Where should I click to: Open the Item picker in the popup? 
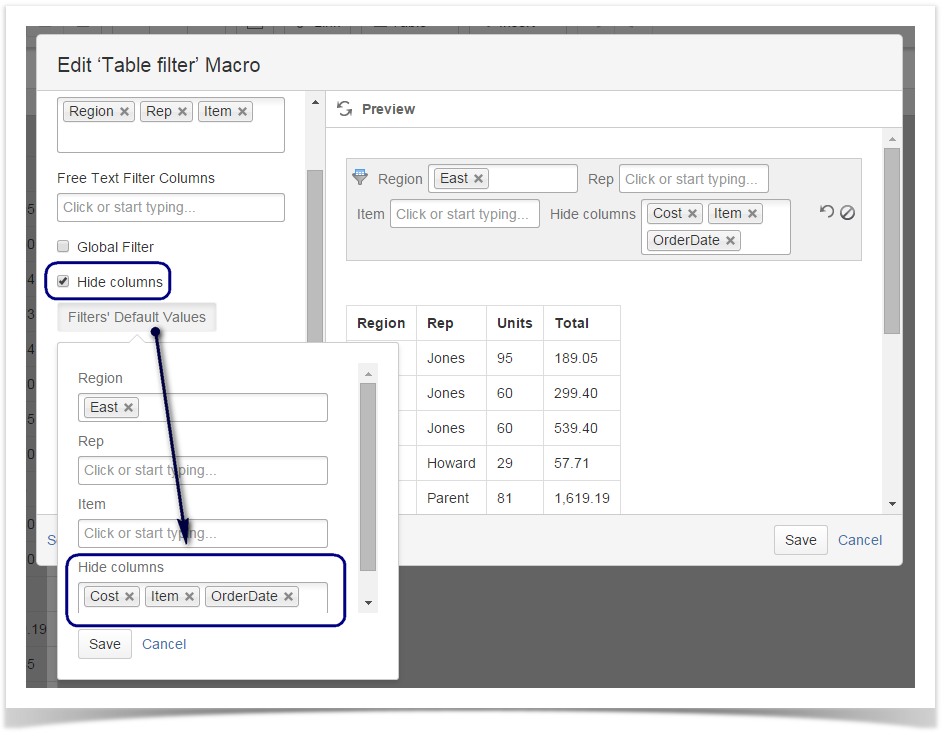(203, 533)
